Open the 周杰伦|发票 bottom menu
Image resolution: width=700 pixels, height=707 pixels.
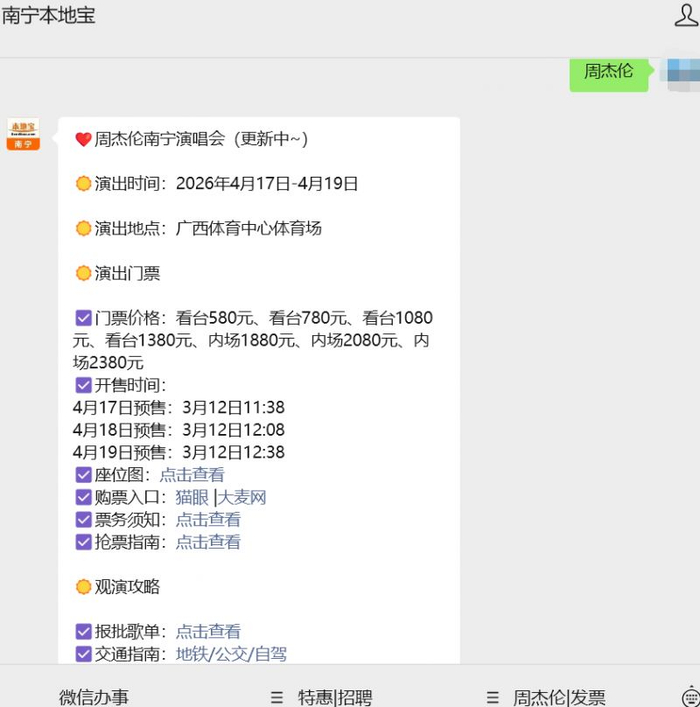pyautogui.click(x=559, y=697)
